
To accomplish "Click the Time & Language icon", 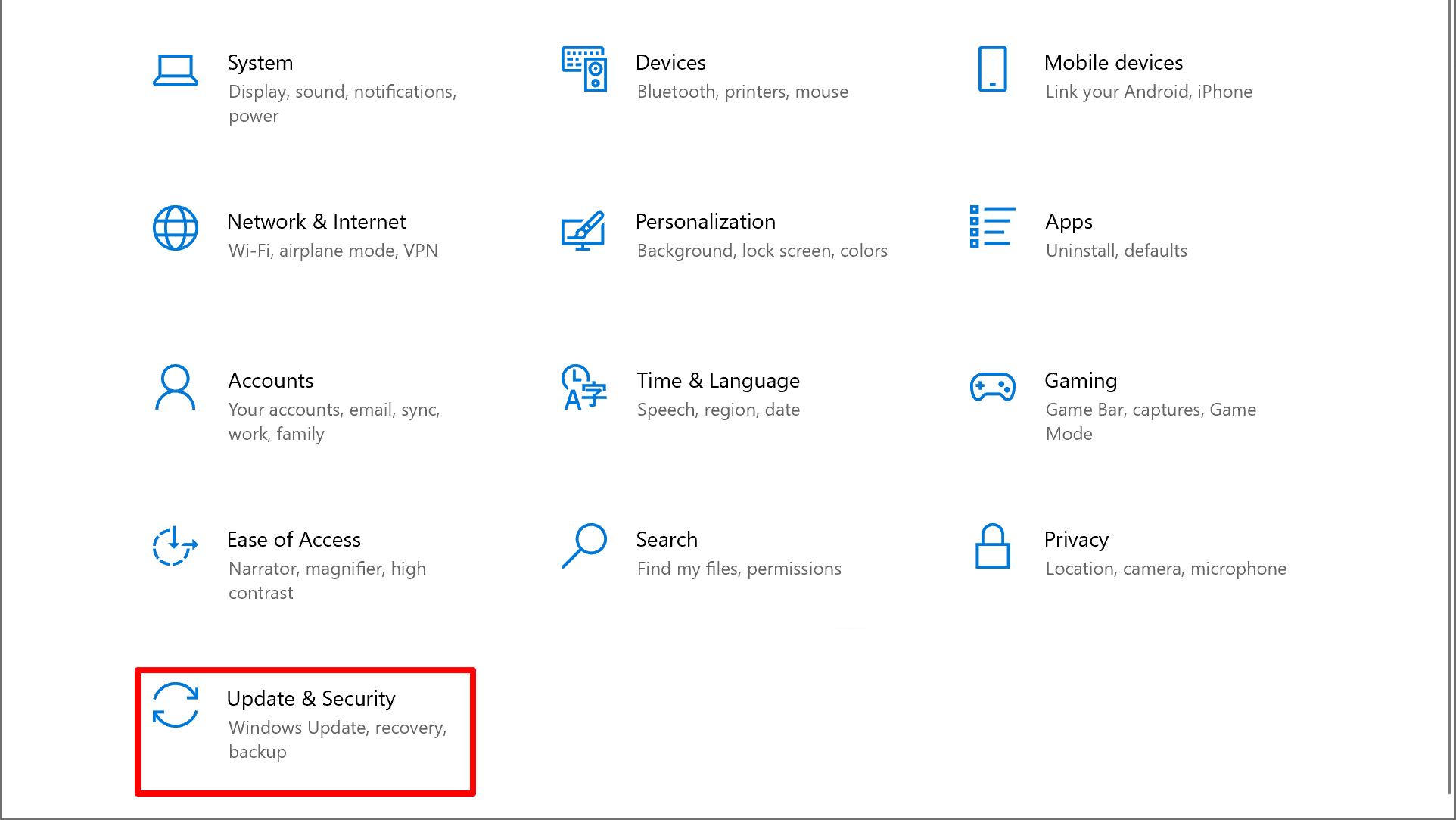I will point(583,387).
